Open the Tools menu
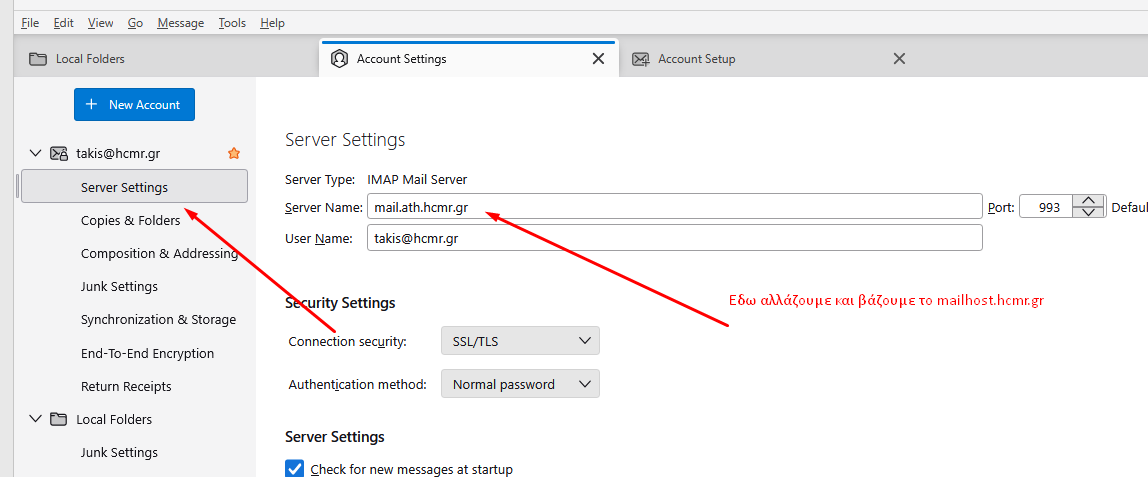1148x477 pixels. pyautogui.click(x=232, y=23)
